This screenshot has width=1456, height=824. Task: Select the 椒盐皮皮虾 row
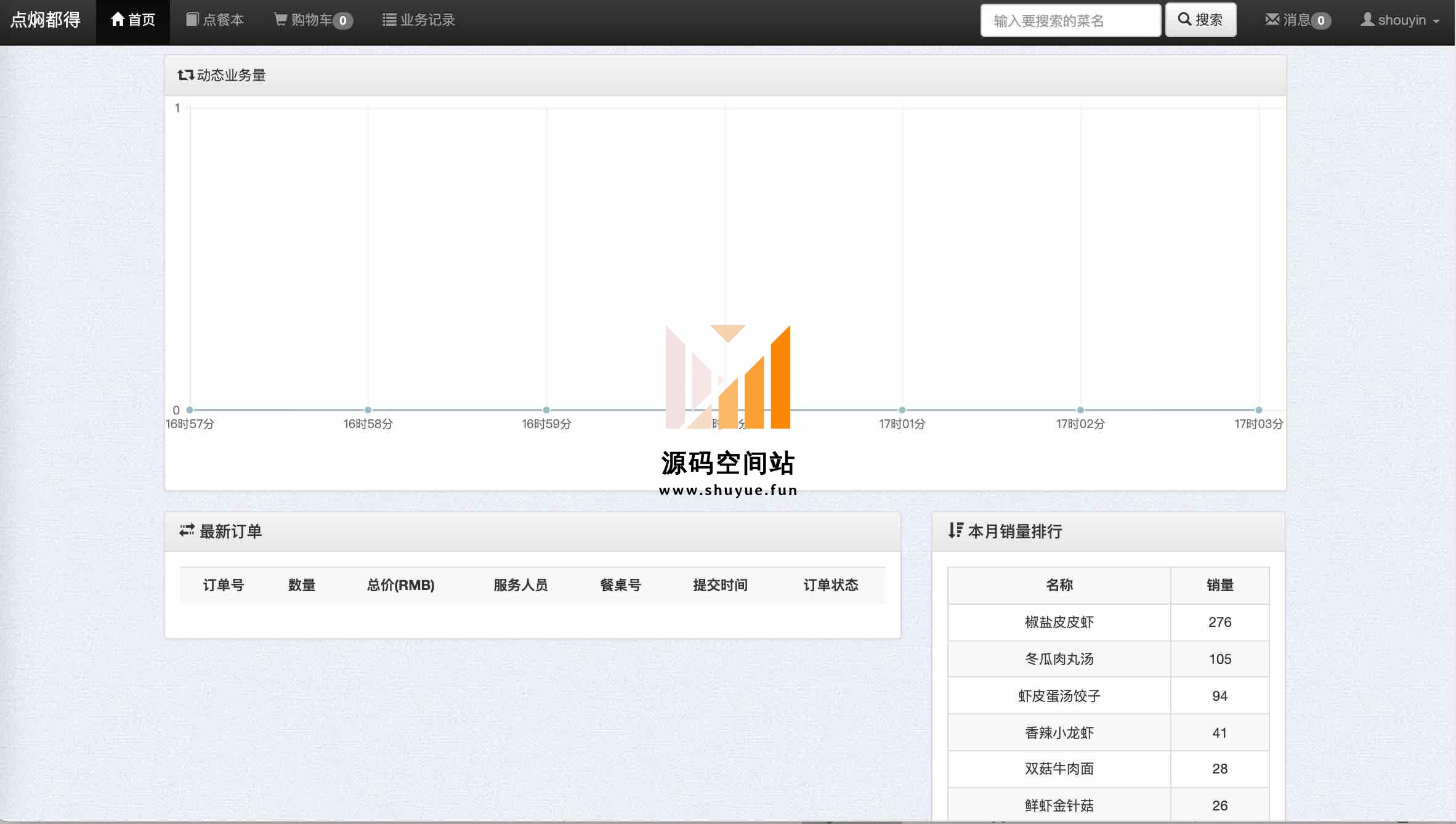[x=1109, y=622]
